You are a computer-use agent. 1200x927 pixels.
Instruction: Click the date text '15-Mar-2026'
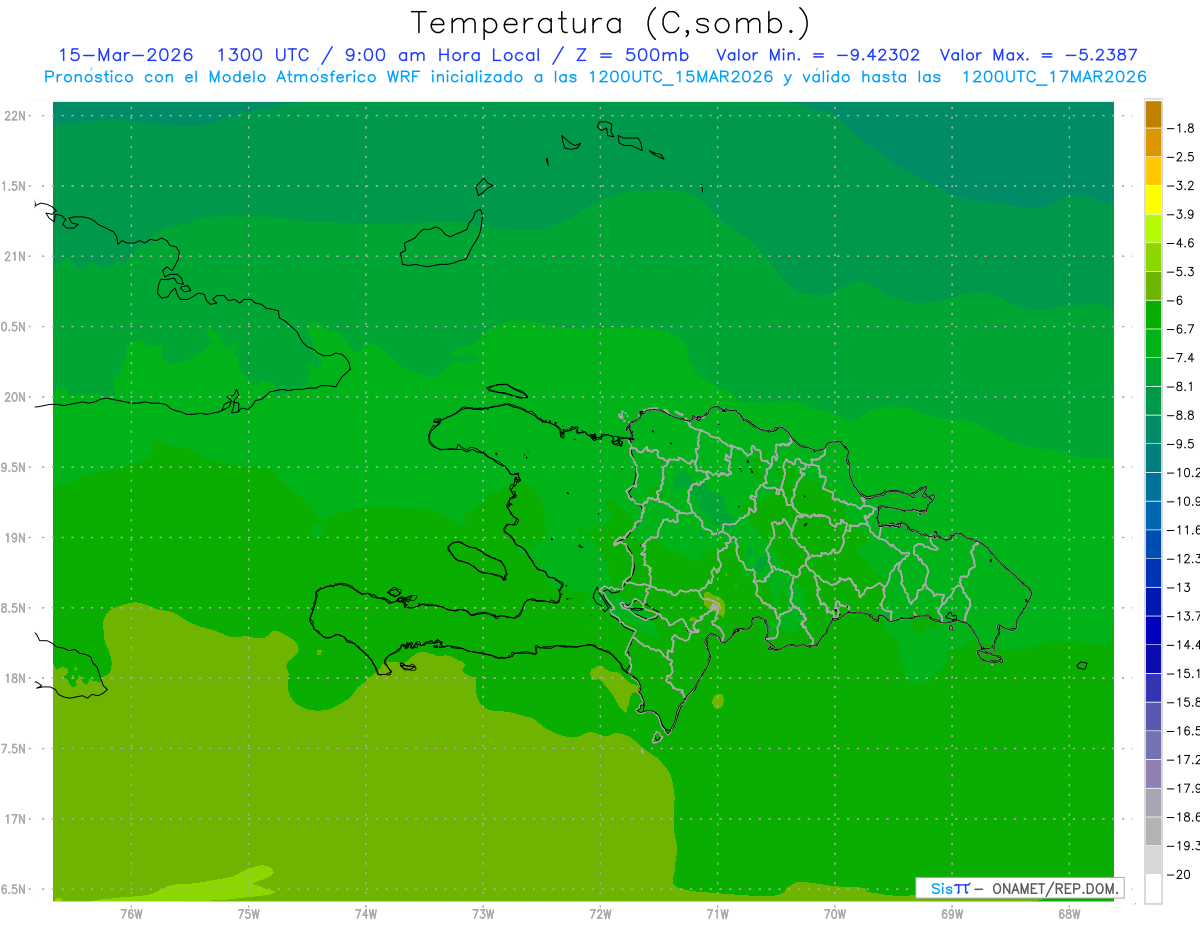tap(126, 55)
